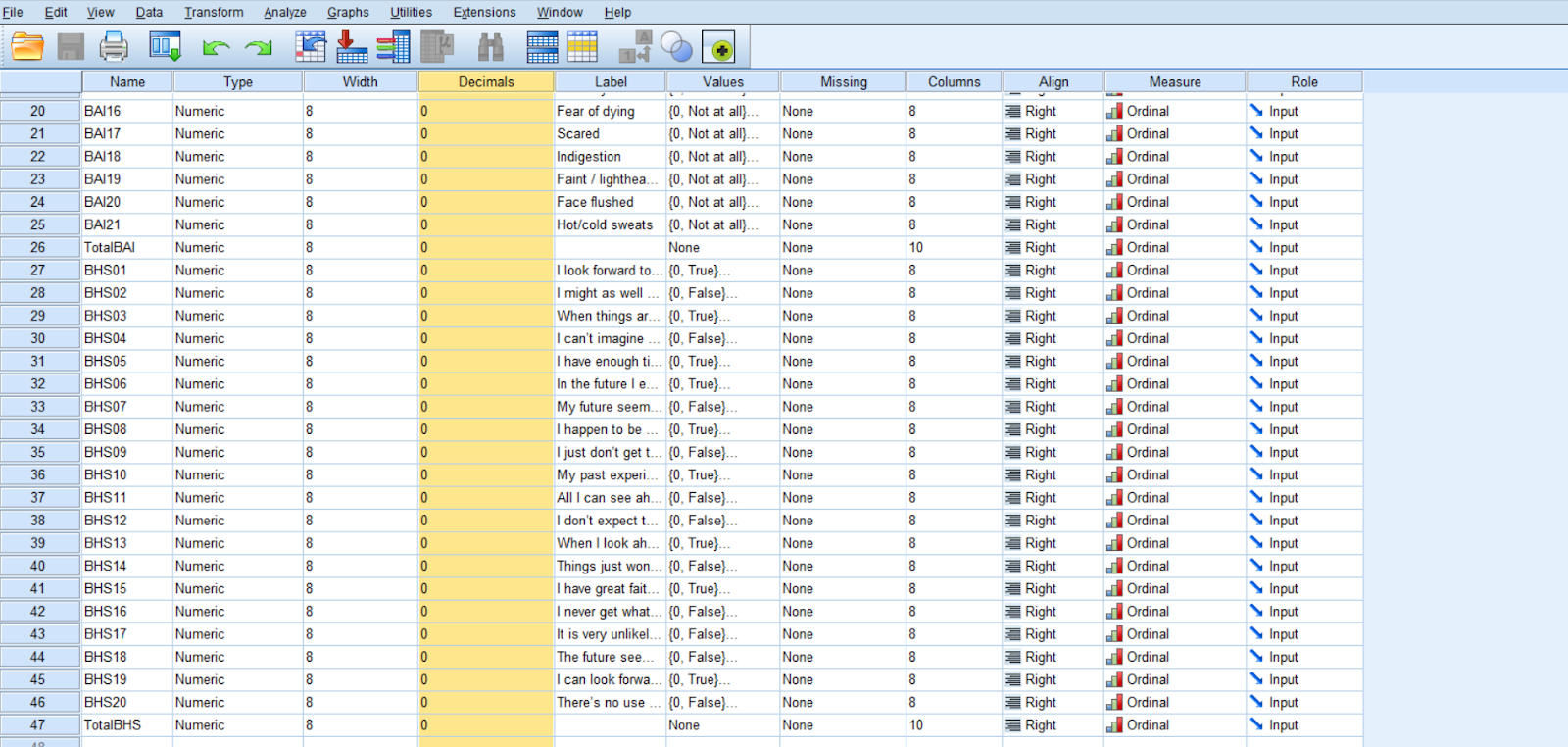Click the highlighted Decimals column header
Viewport: 1568px width, 747px height.
[x=486, y=81]
